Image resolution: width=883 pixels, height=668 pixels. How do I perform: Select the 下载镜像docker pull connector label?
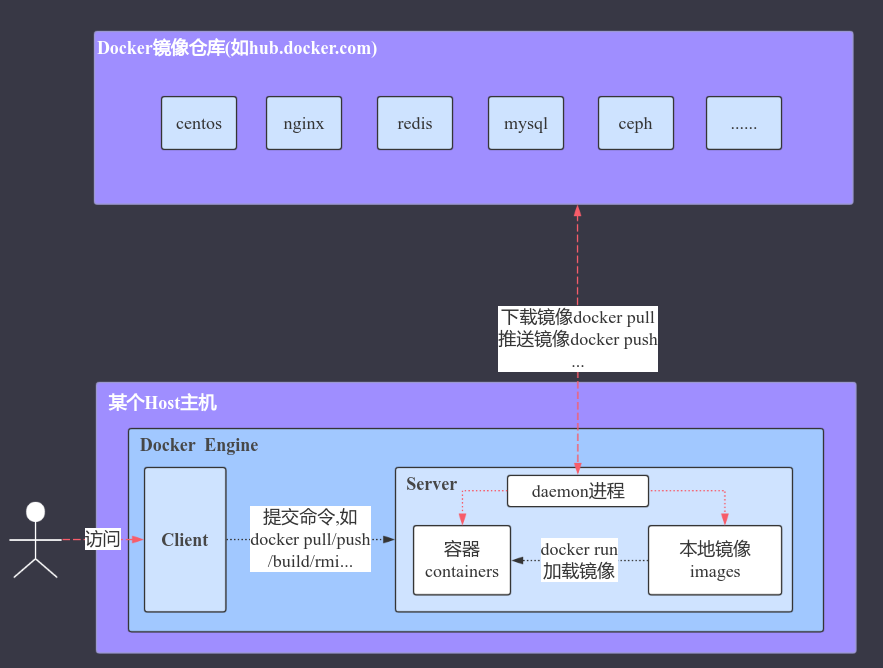point(578,339)
